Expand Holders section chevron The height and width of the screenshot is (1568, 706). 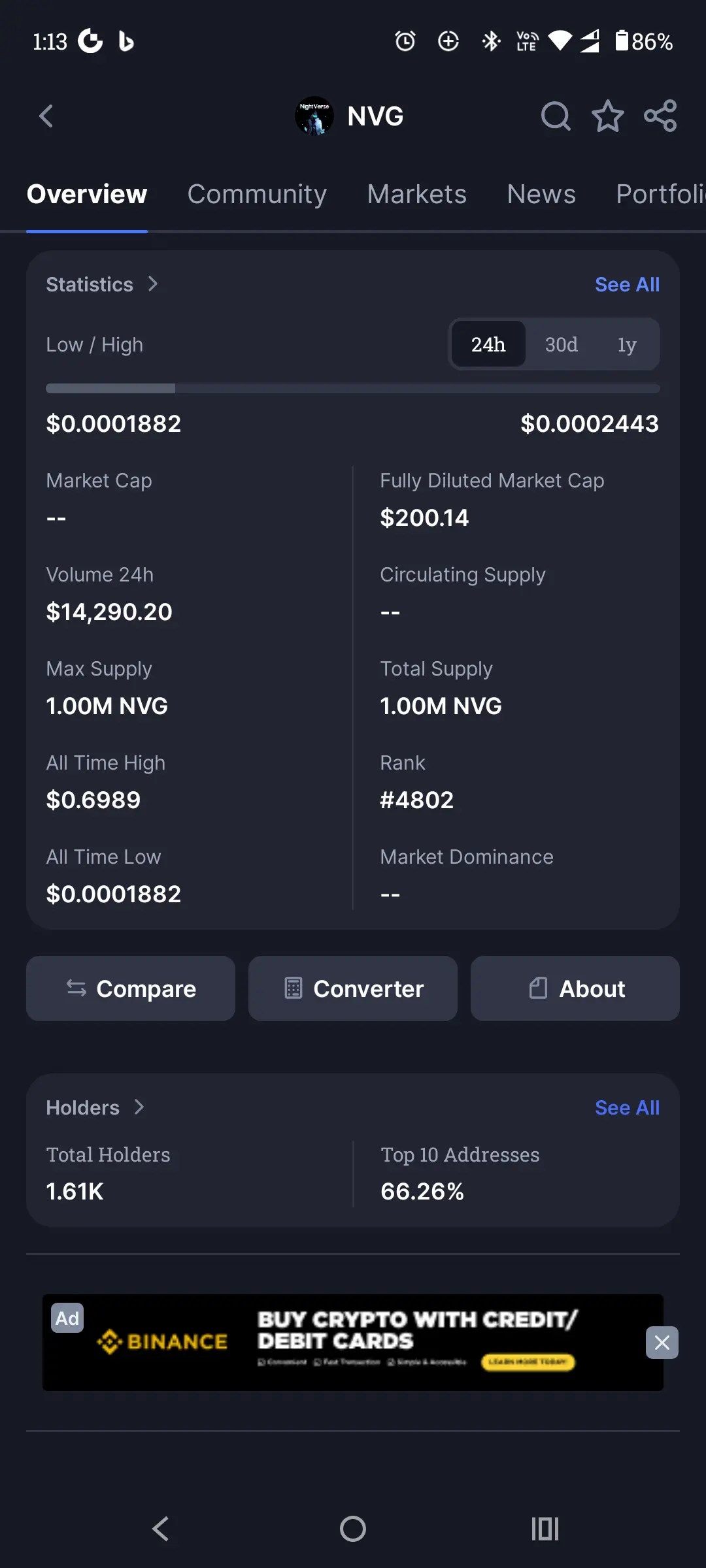[x=139, y=1107]
